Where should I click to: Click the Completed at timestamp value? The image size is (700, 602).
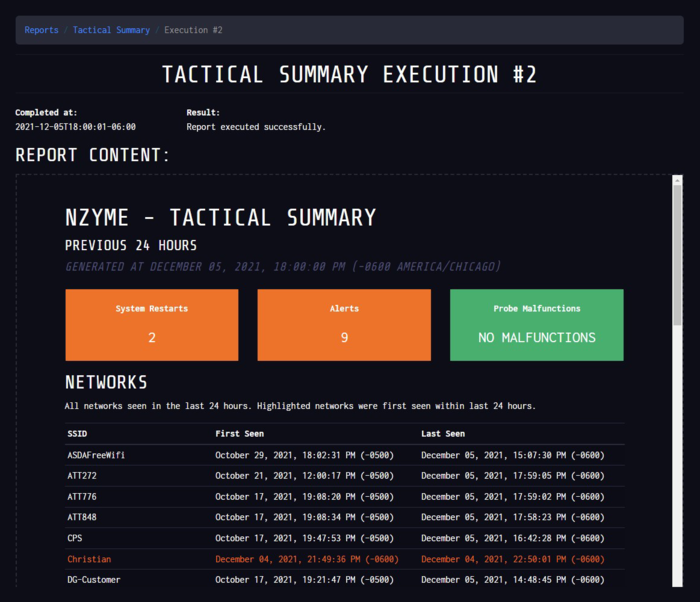[75, 127]
